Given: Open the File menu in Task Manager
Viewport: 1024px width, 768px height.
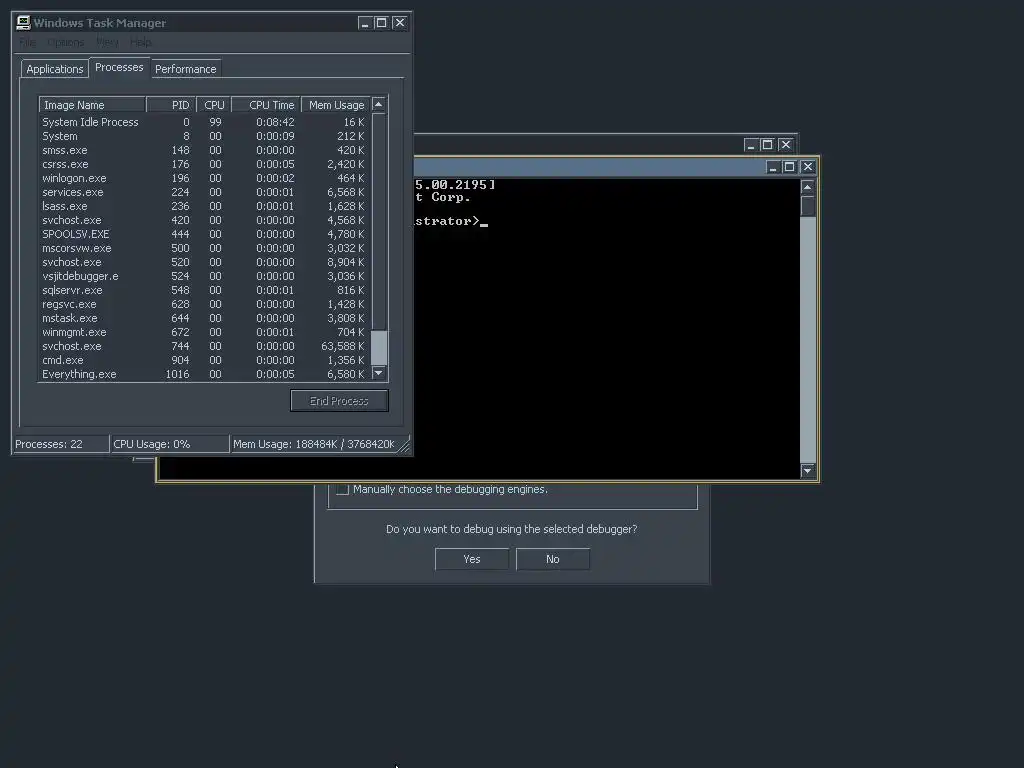Looking at the screenshot, I should (27, 42).
